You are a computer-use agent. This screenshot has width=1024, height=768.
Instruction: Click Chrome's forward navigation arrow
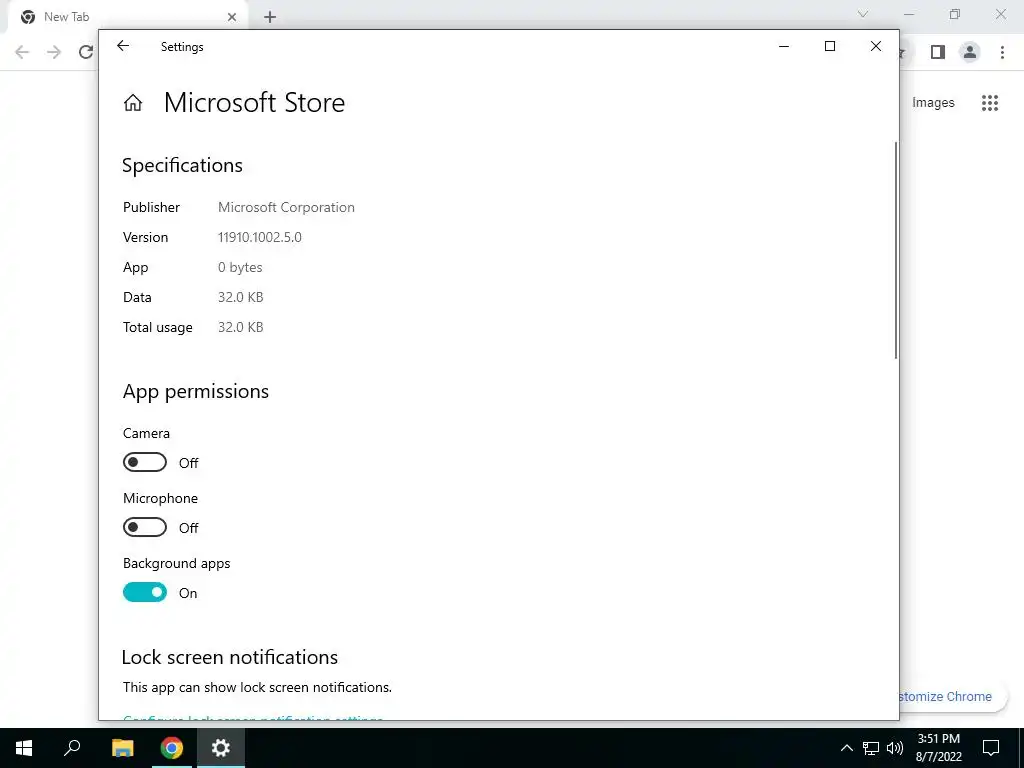point(54,52)
